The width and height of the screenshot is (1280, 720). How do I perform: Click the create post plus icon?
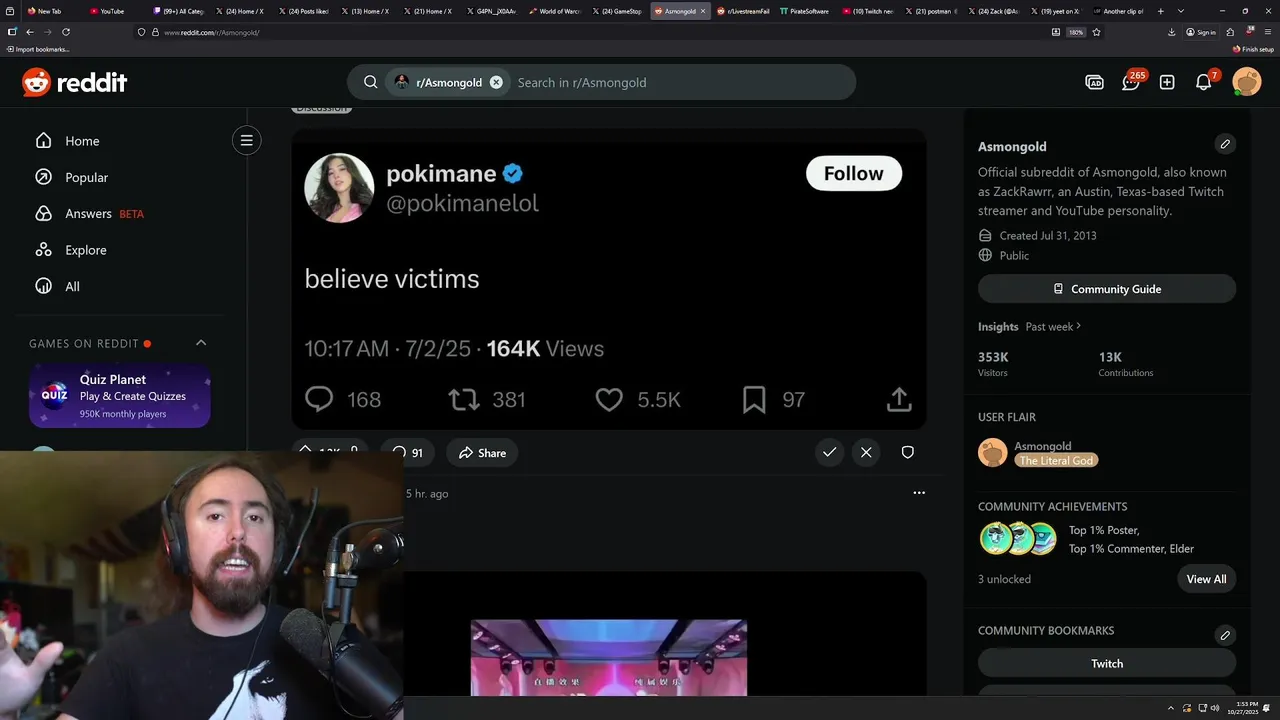pyautogui.click(x=1167, y=82)
